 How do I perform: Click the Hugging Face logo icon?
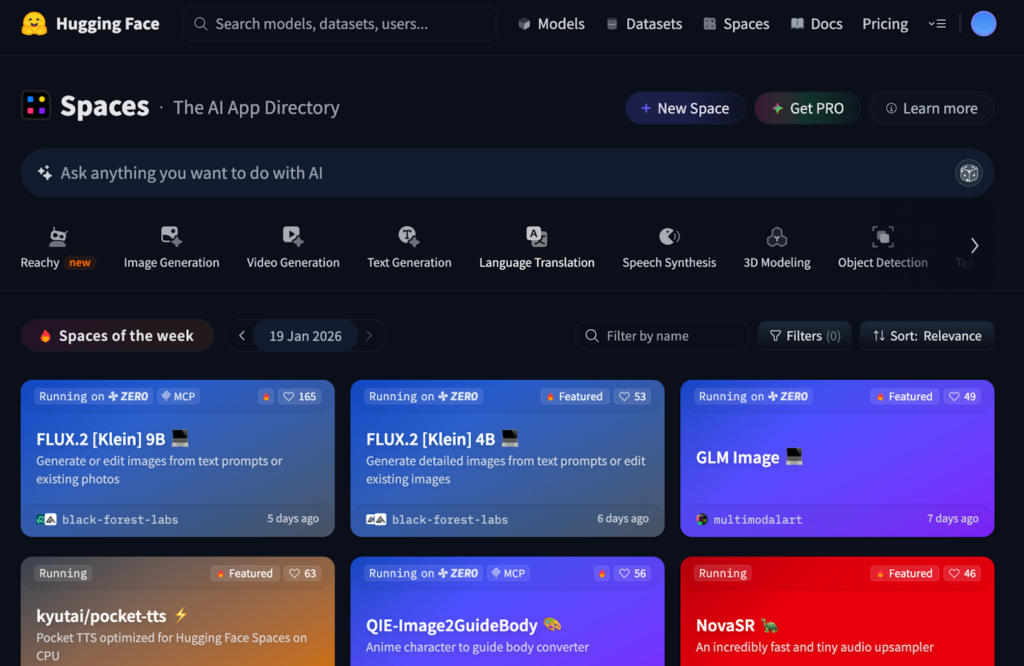(x=35, y=24)
